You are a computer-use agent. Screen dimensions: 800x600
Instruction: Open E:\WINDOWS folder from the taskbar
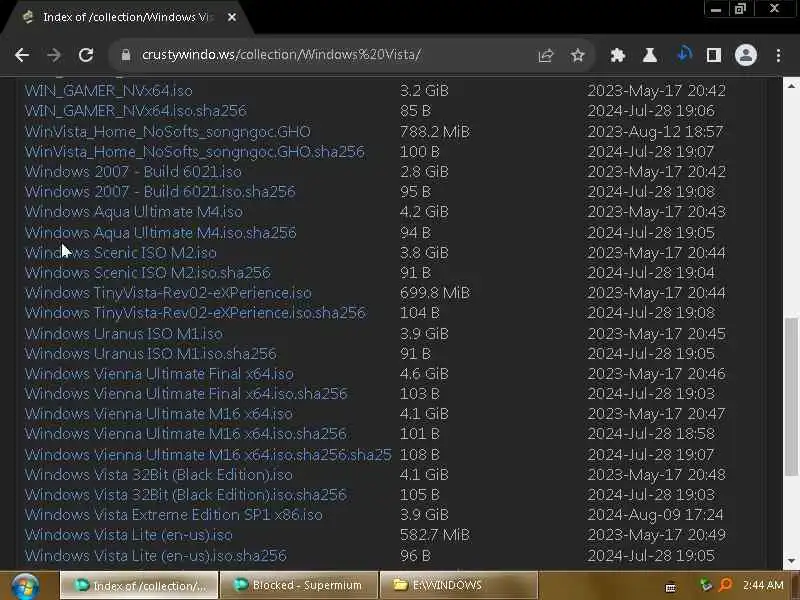tap(458, 585)
